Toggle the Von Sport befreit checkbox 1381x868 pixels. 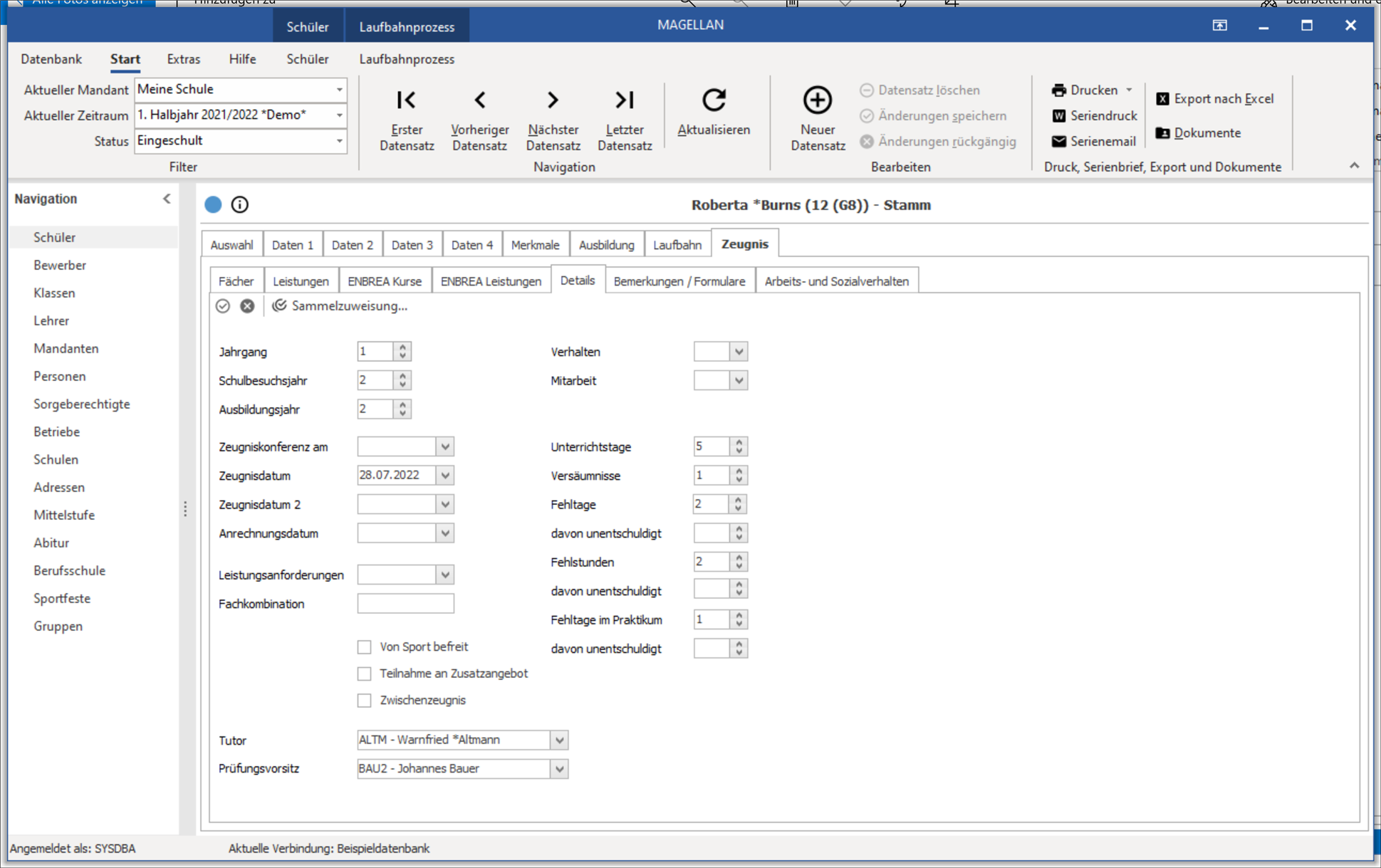[364, 646]
